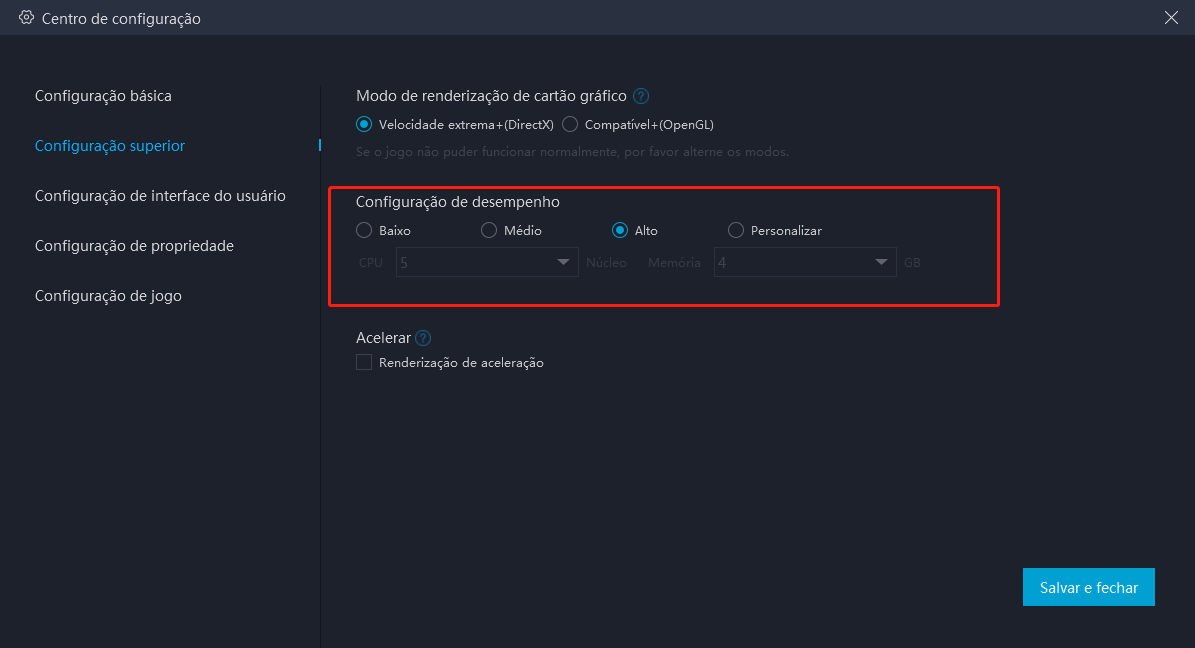This screenshot has width=1195, height=648.
Task: Click the Salvar e fechar button
Action: [1089, 587]
